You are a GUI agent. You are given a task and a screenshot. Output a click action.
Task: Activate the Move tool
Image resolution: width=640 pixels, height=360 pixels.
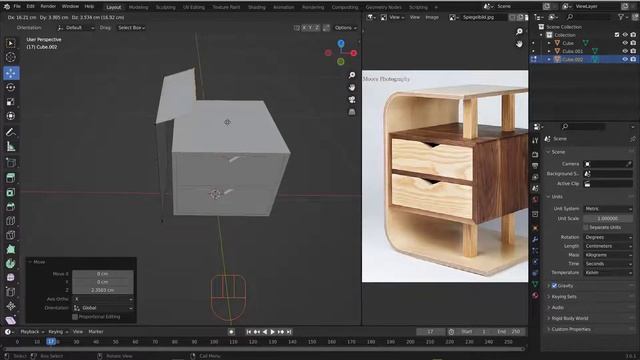point(11,73)
